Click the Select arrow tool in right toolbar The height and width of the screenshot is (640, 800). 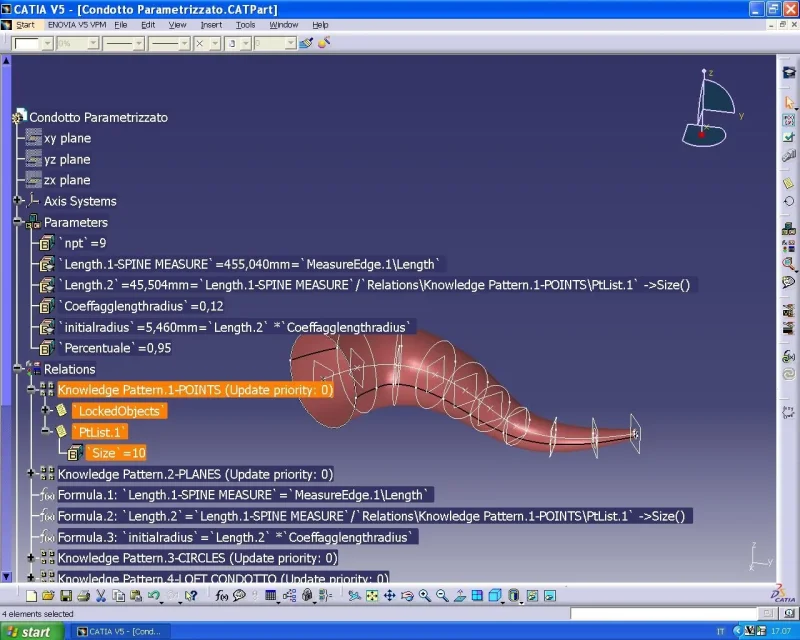click(789, 102)
